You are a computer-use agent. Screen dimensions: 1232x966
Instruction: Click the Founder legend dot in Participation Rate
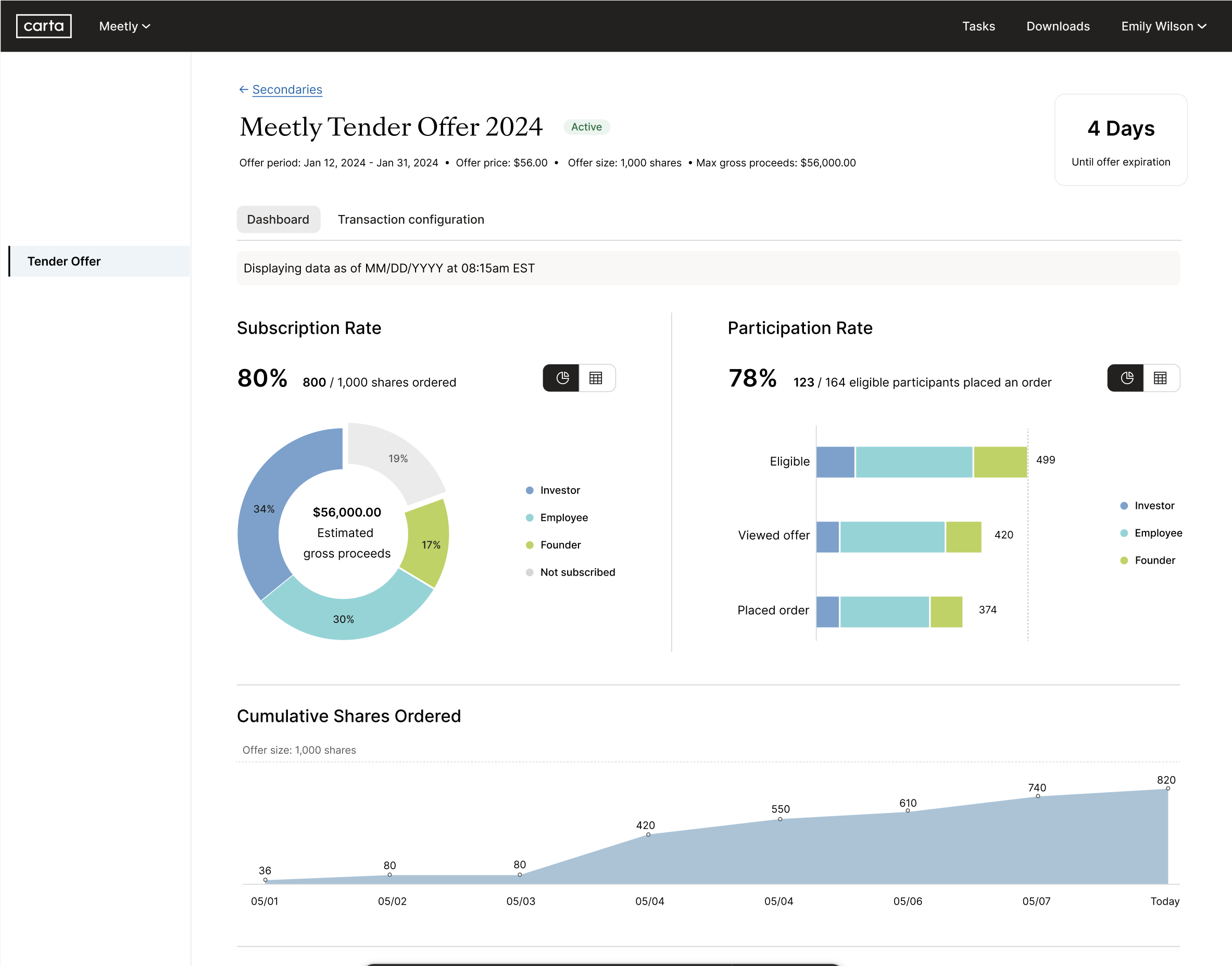tap(1124, 561)
